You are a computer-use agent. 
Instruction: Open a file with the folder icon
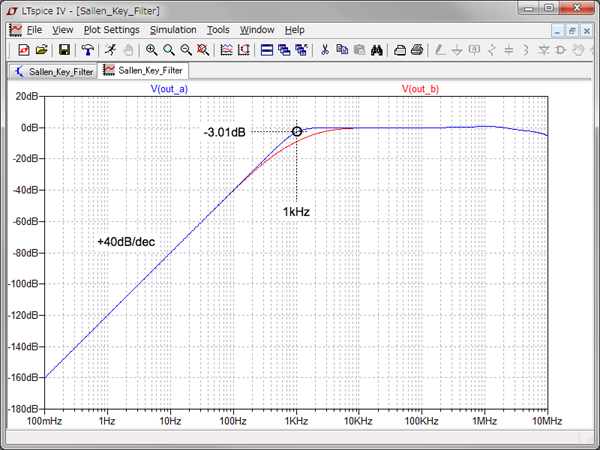tap(42, 49)
